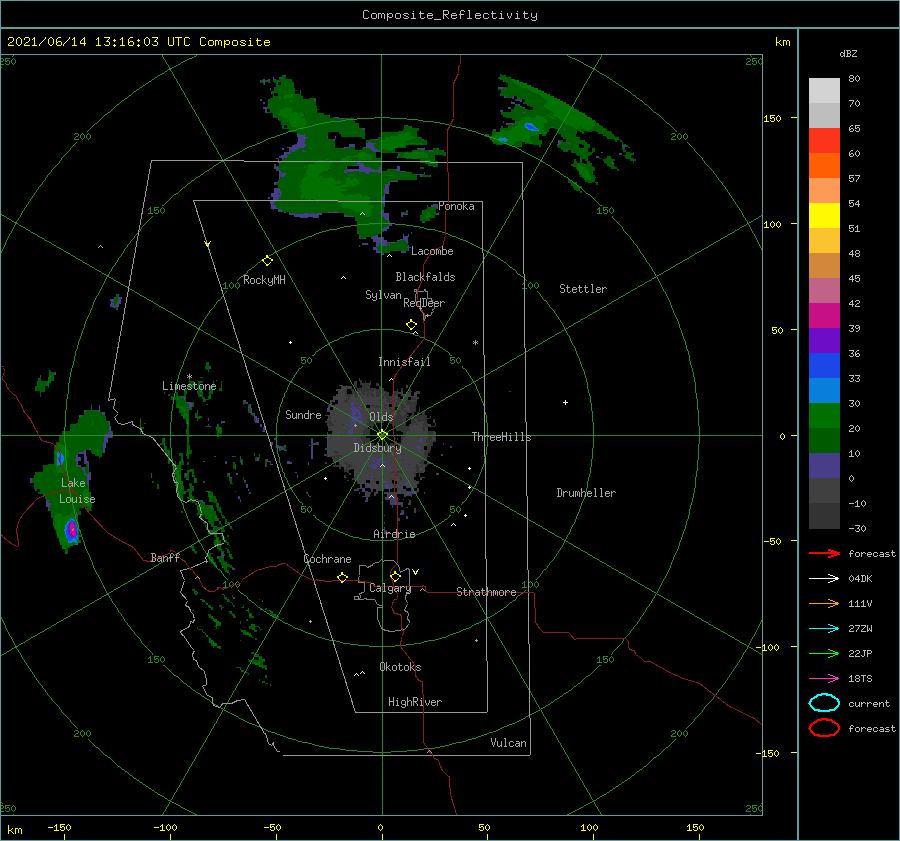
Task: Click the current legend label text
Action: 869,703
